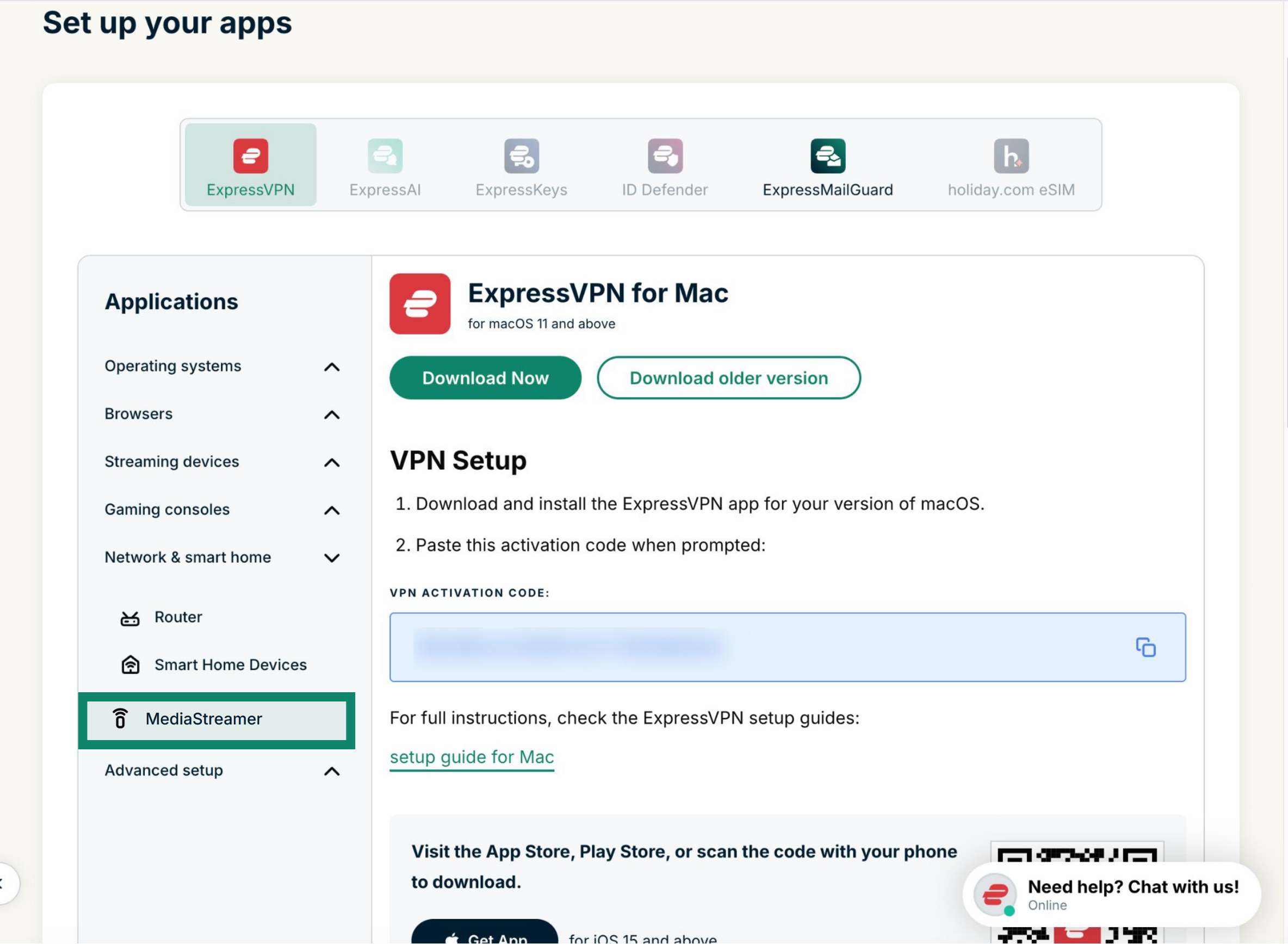Click the MediaStreamer remote icon
Screen dimensions: 1288x944
pyautogui.click(x=120, y=719)
